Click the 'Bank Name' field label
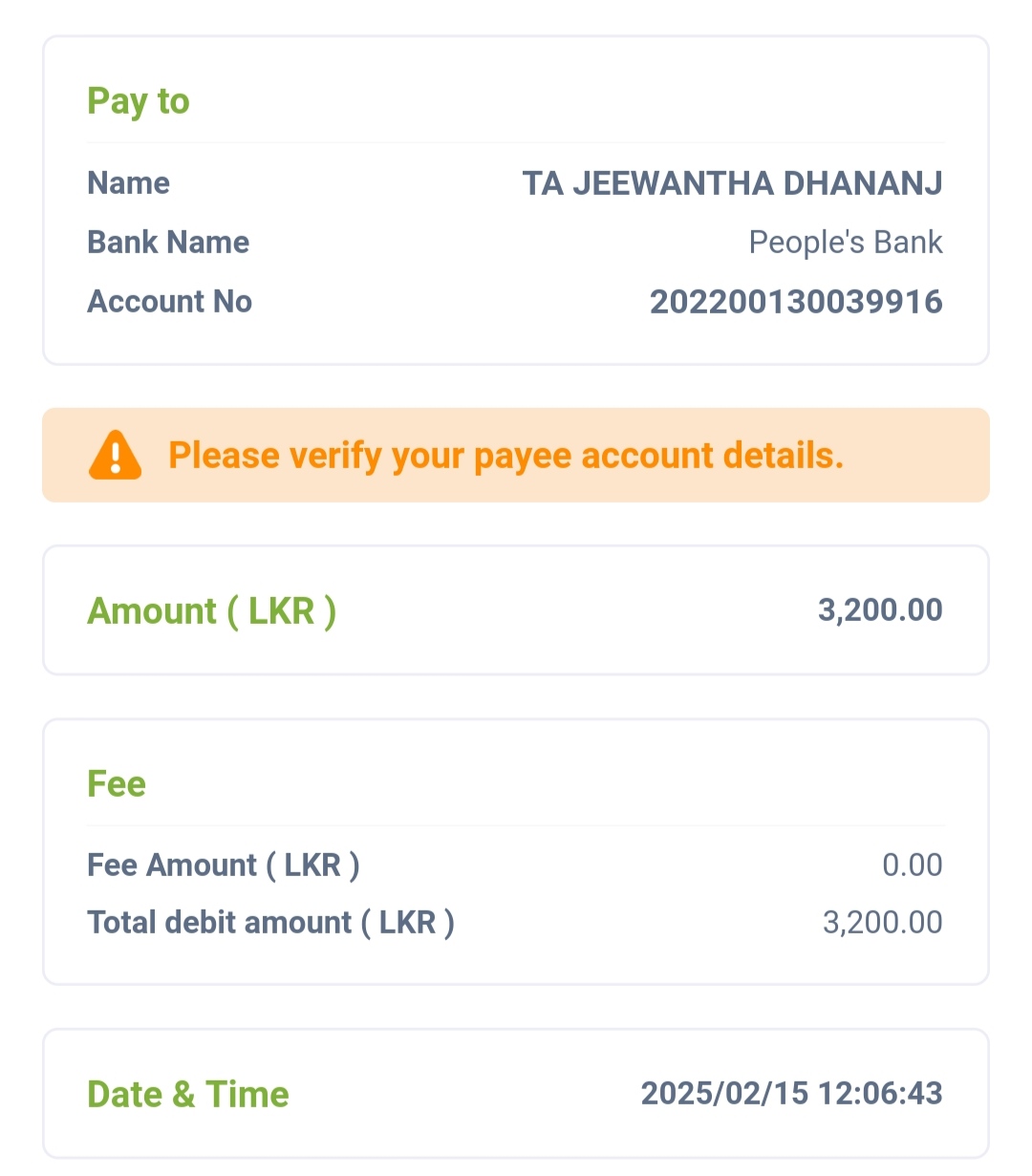Image resolution: width=1032 pixels, height=1176 pixels. tap(168, 243)
